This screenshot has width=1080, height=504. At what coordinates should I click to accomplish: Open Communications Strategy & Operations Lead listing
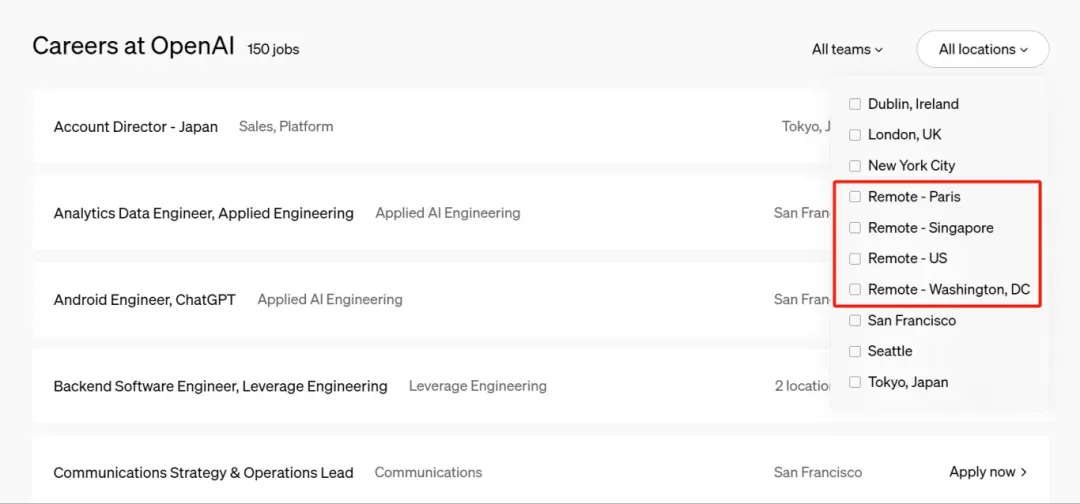(203, 472)
